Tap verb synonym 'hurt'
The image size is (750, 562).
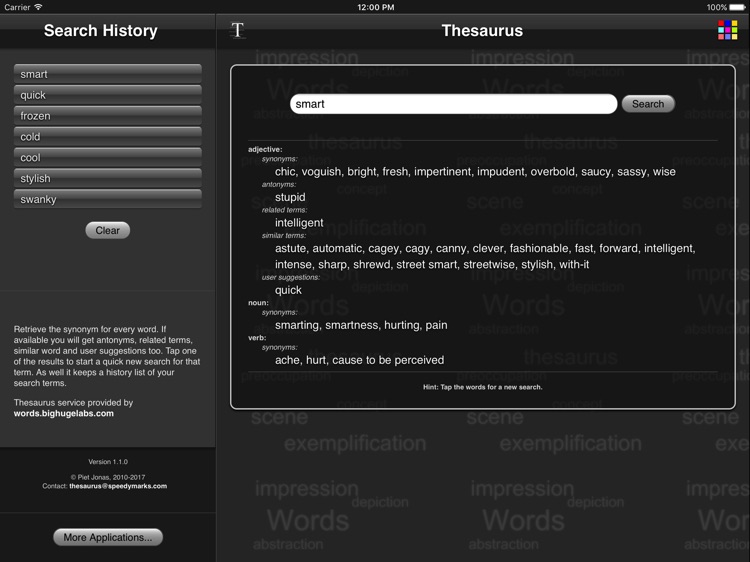[x=316, y=360]
